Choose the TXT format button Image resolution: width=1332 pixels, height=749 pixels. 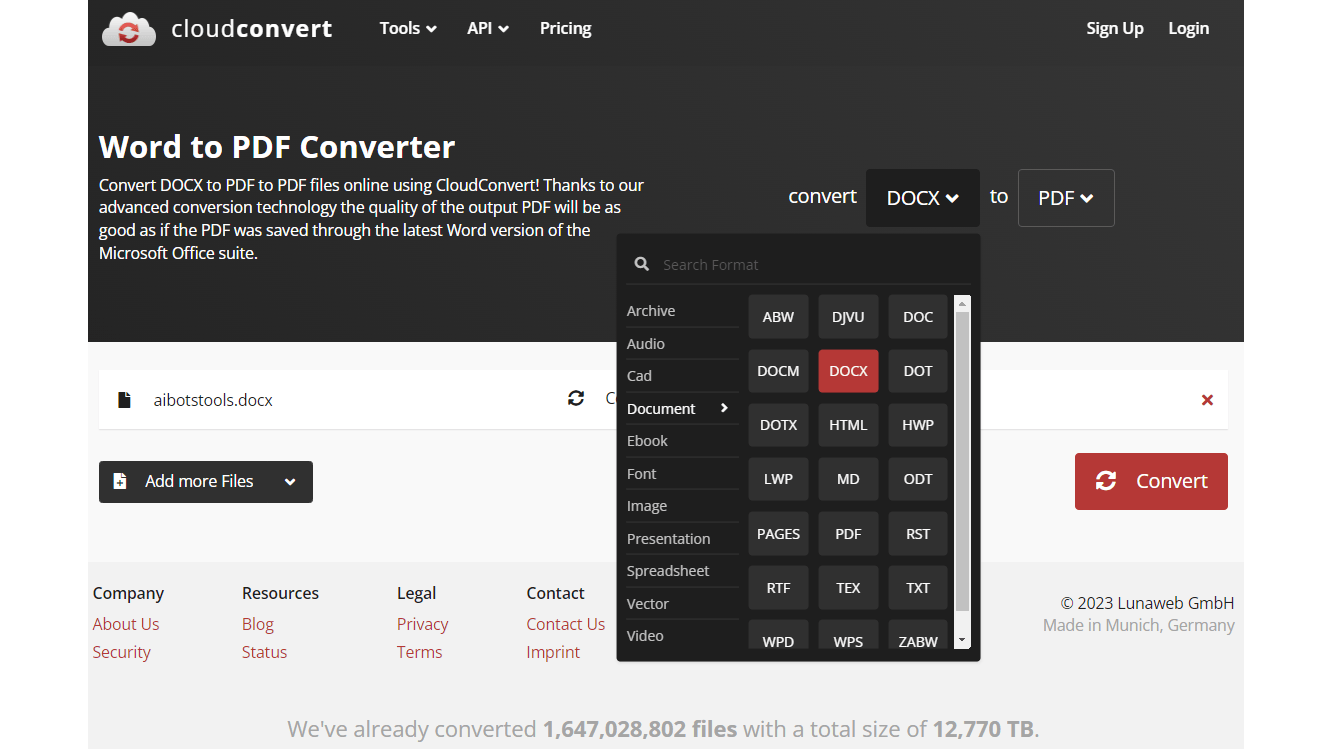918,588
